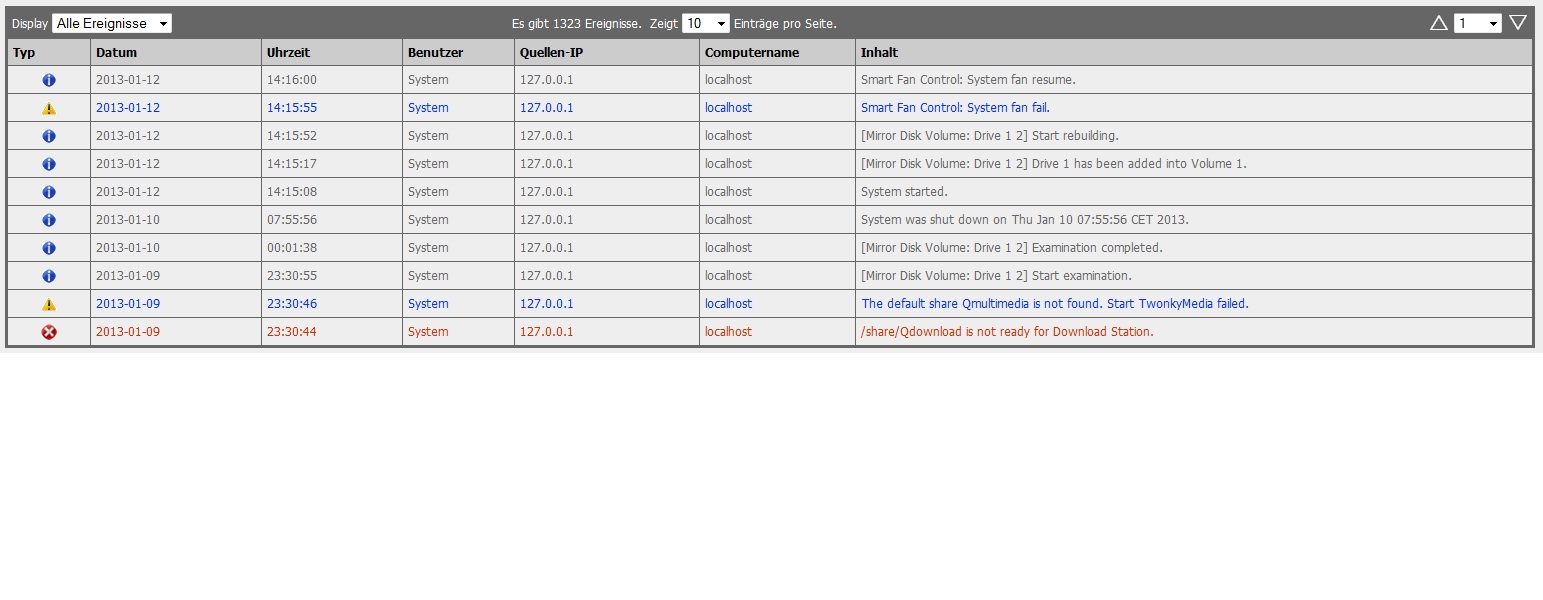Open the page number dropdown

pos(1477,23)
